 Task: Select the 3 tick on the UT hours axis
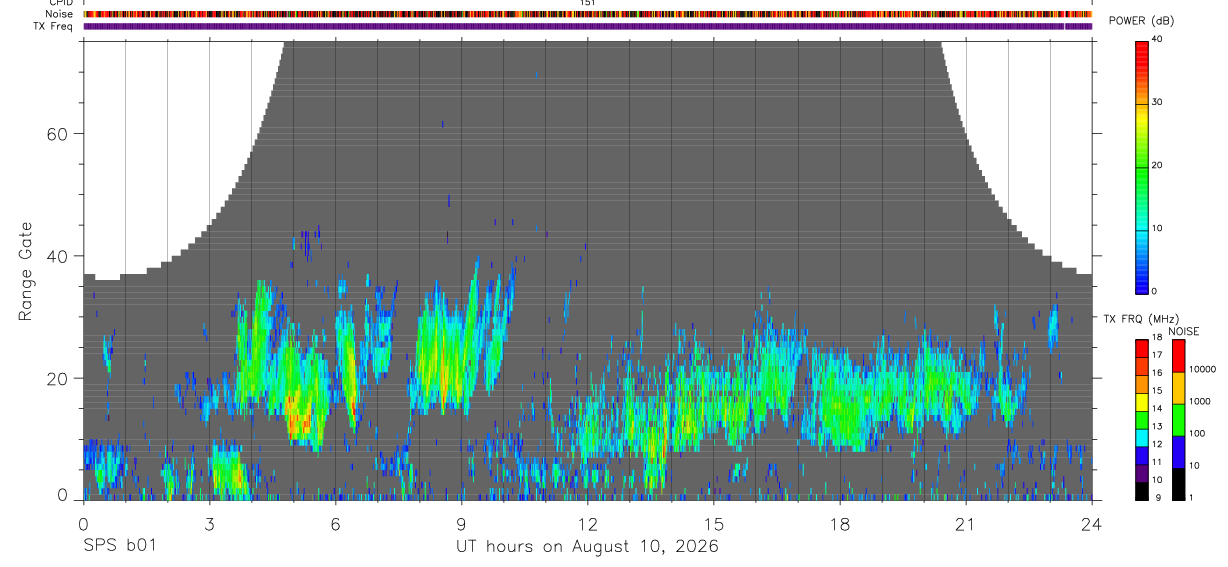pyautogui.click(x=209, y=524)
